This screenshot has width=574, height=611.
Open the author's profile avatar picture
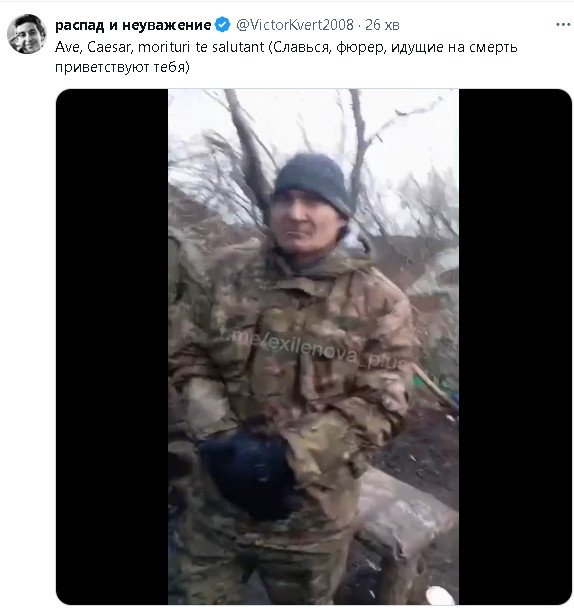click(x=26, y=34)
